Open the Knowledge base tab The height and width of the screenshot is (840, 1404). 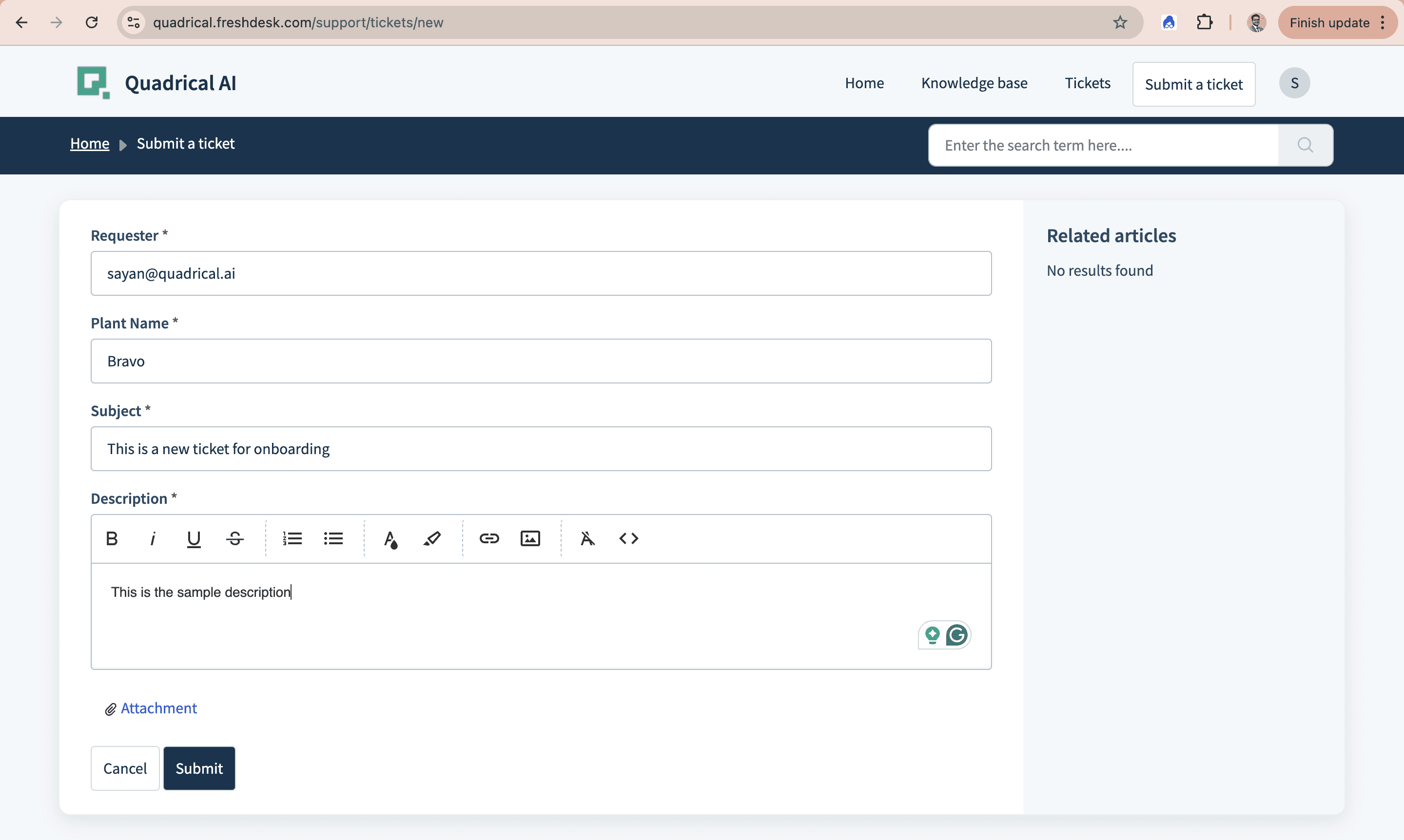[974, 83]
